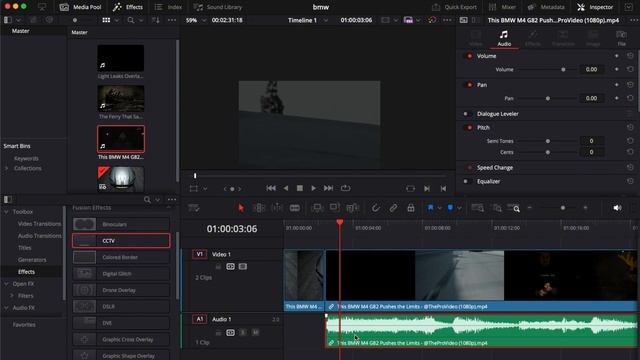Open the Mixer panel
This screenshot has width=640, height=360.
(502, 7)
